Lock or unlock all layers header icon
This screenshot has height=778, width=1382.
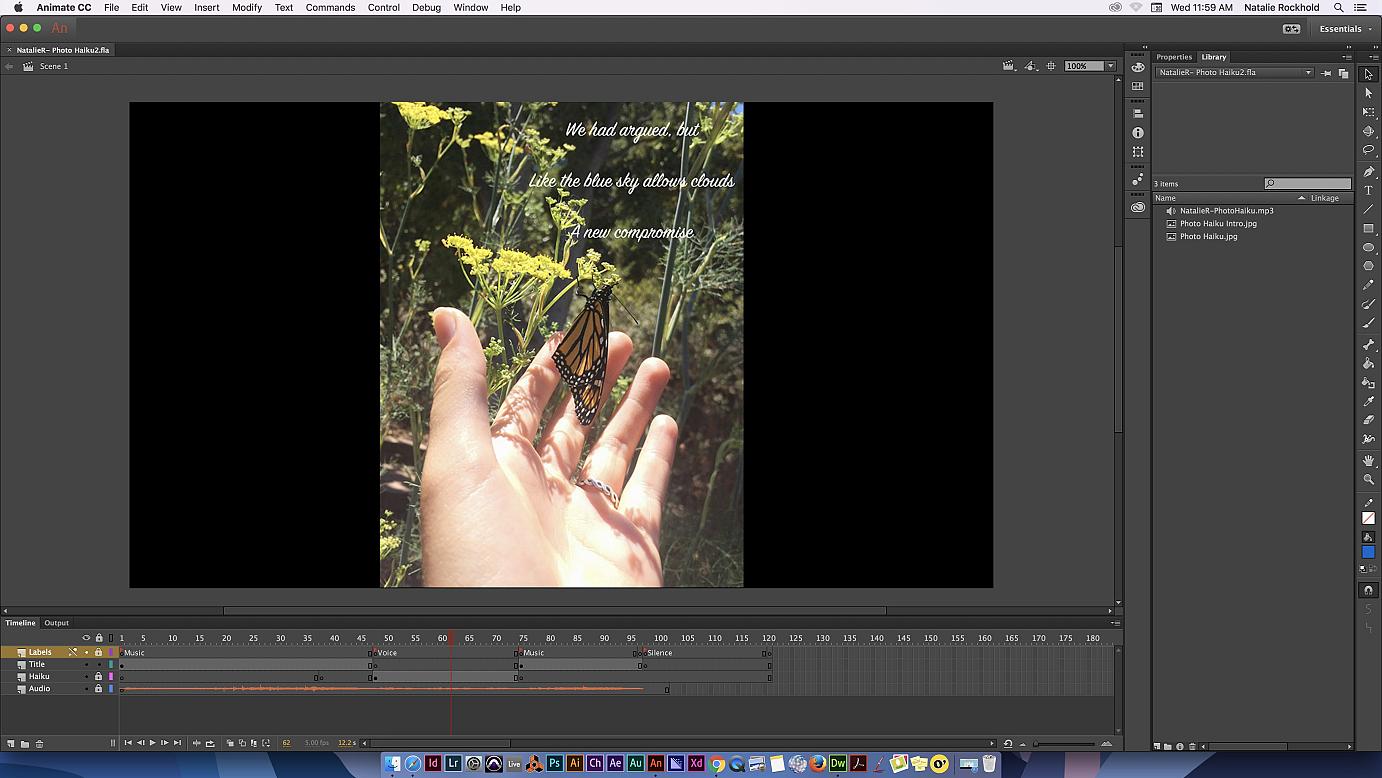coord(98,638)
